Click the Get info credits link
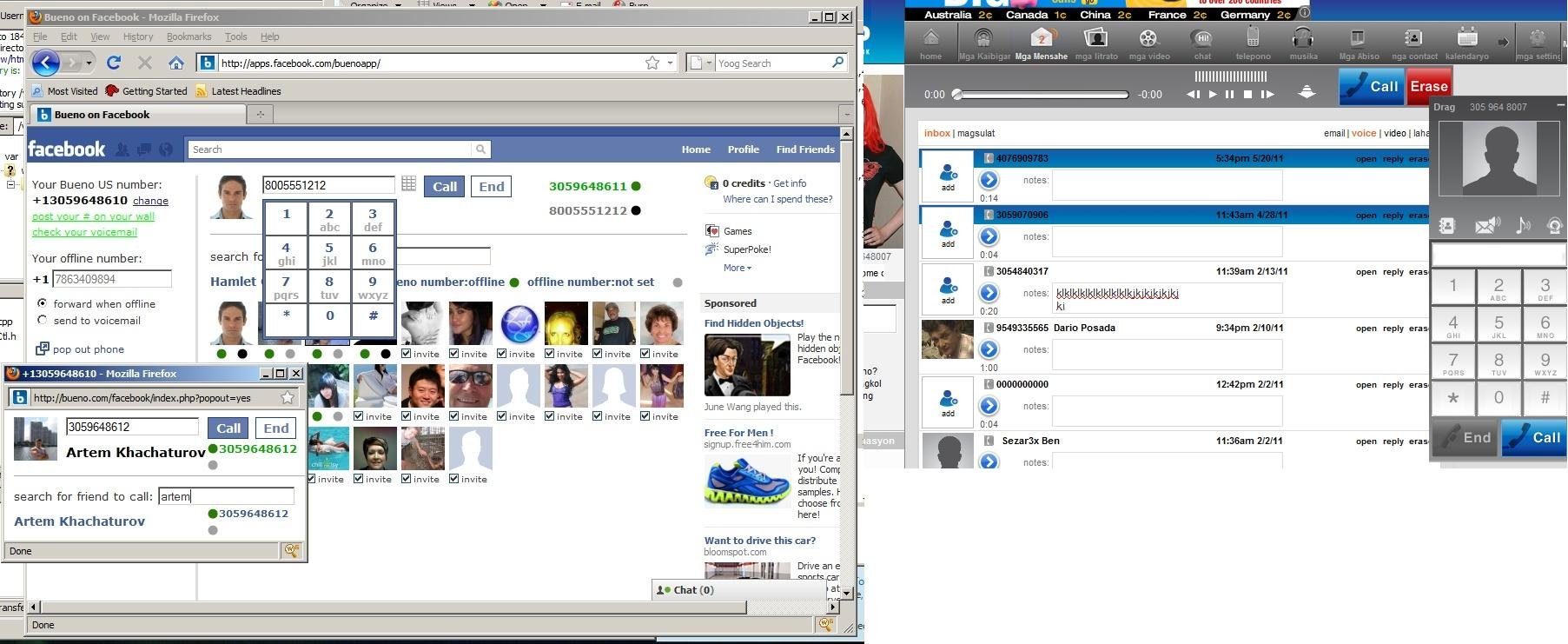This screenshot has height=644, width=1568. [790, 183]
